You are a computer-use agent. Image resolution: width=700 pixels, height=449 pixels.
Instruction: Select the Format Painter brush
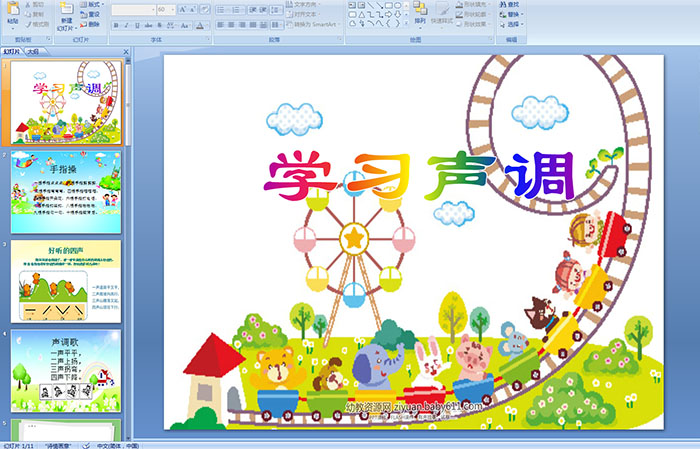pyautogui.click(x=28, y=25)
